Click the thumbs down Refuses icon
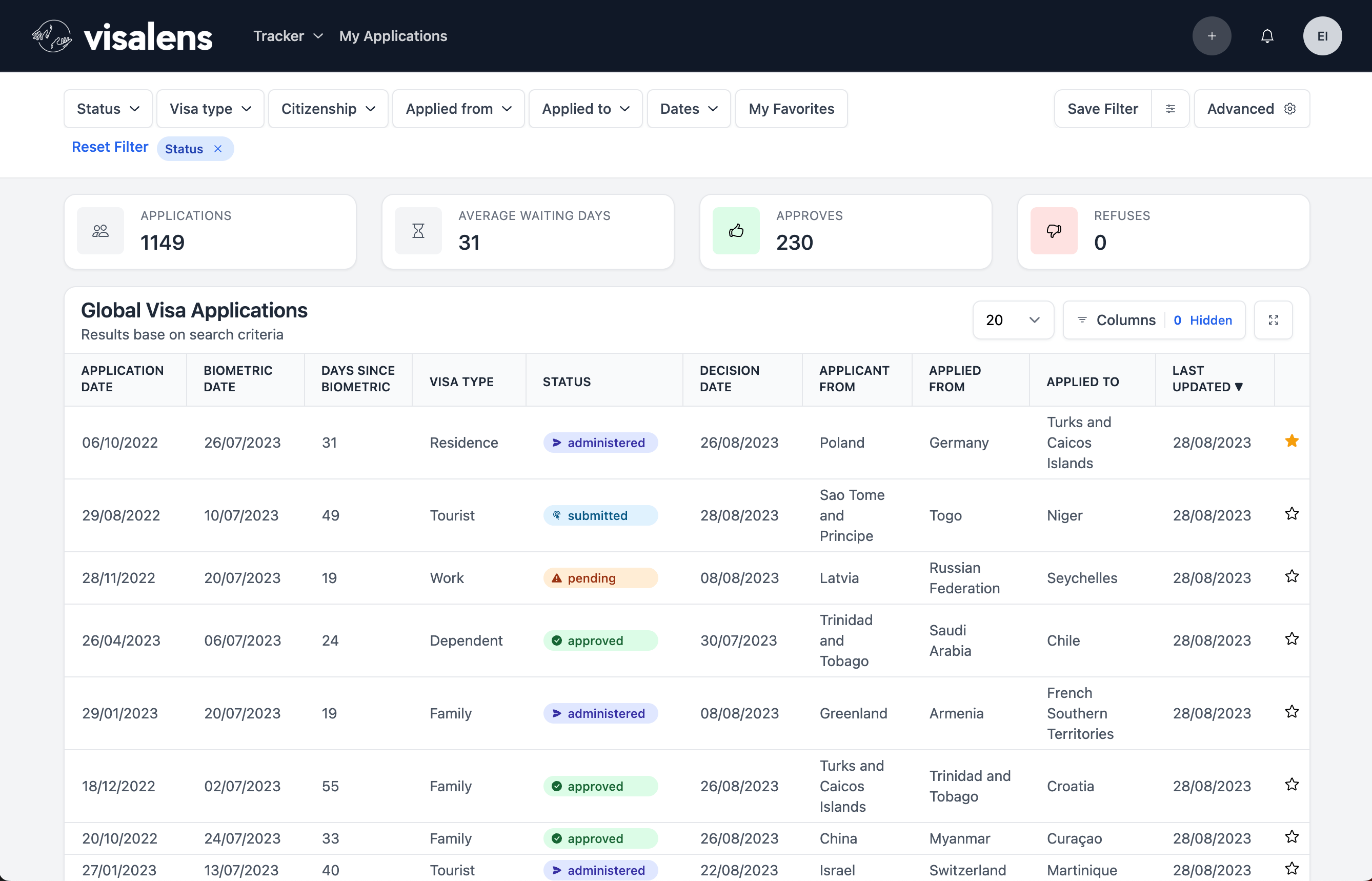 coord(1054,231)
